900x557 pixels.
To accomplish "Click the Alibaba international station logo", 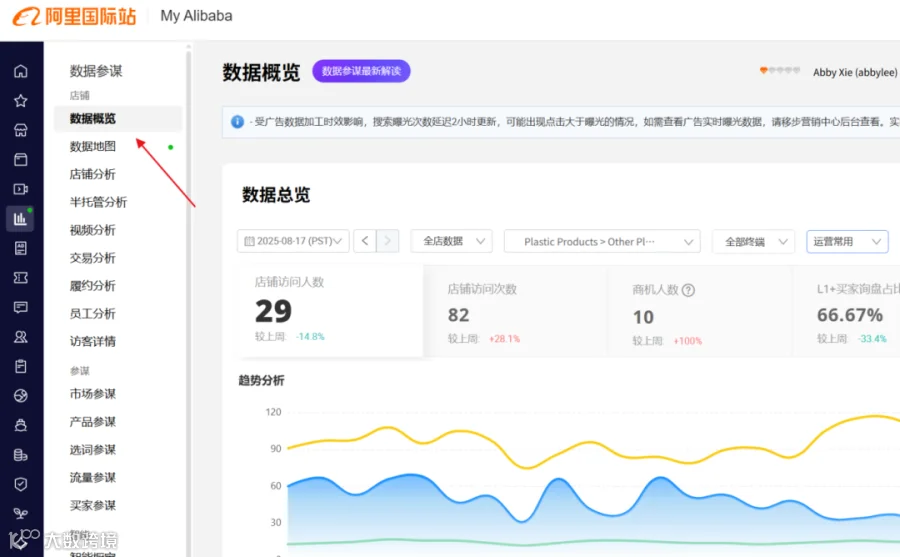I will coord(75,17).
